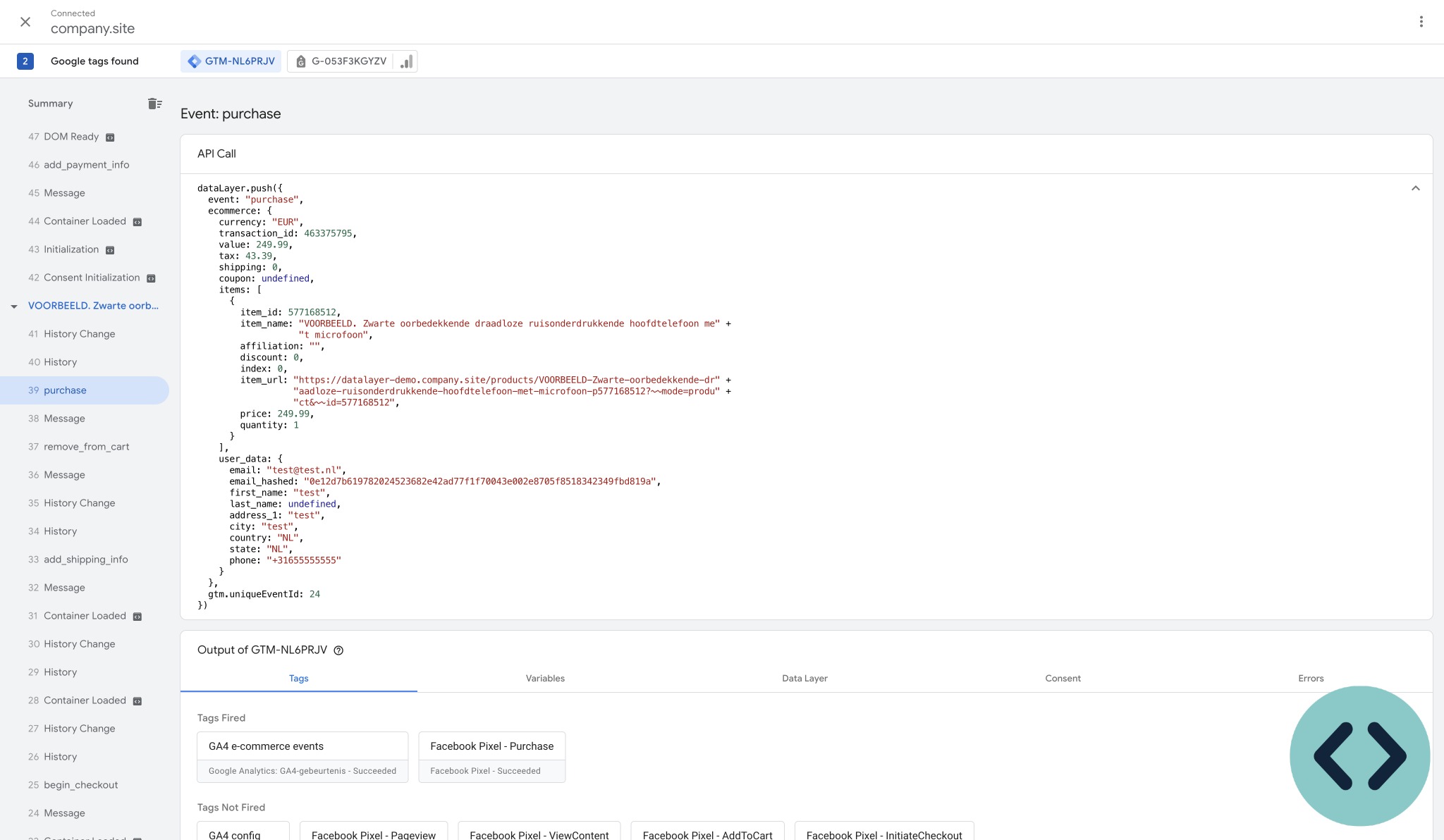Image resolution: width=1444 pixels, height=840 pixels.
Task: Click the code icon beside 28 Container Loaded
Action: pyautogui.click(x=137, y=701)
